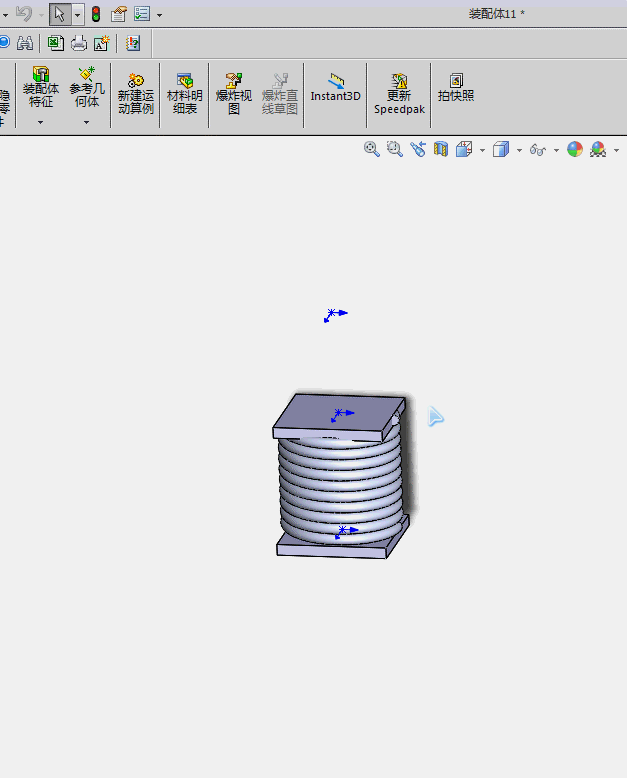The width and height of the screenshot is (627, 778).
Task: Open the Hide/Show Items glasses dropdown
Action: 556,150
